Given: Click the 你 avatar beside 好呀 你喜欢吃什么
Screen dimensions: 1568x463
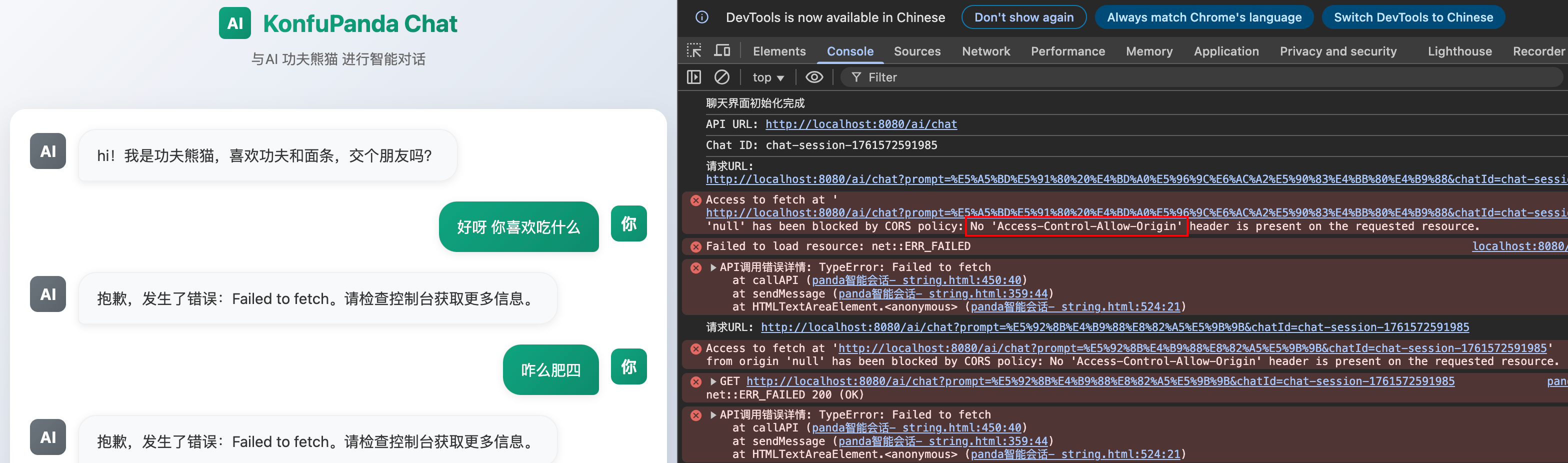Looking at the screenshot, I should pos(629,224).
